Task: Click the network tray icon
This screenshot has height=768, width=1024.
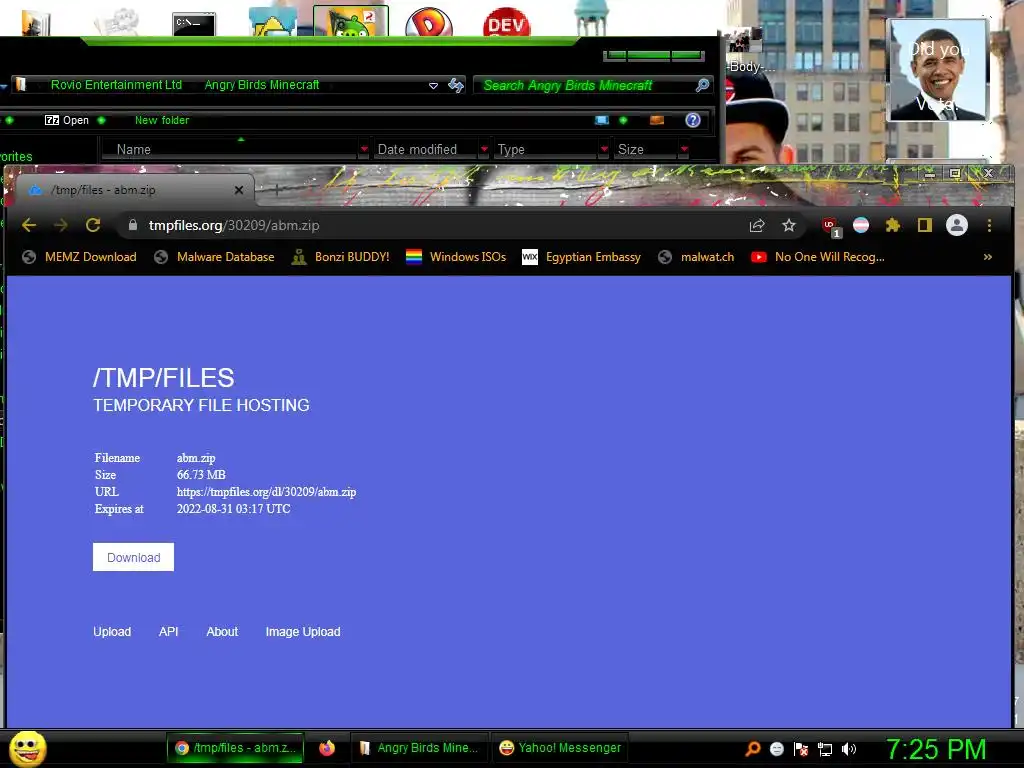Action: (825, 749)
